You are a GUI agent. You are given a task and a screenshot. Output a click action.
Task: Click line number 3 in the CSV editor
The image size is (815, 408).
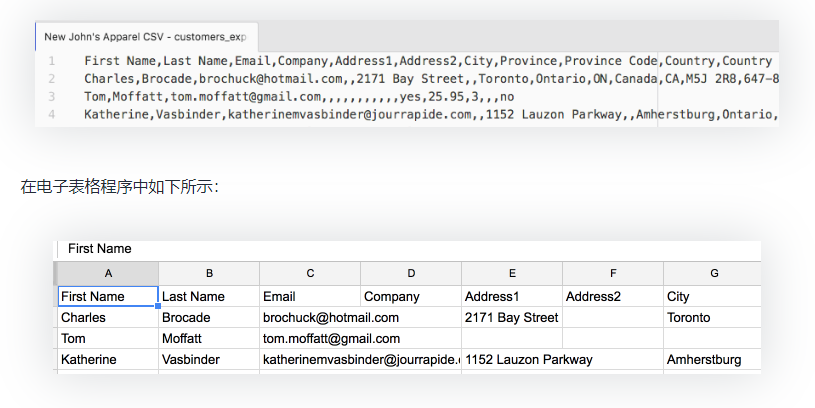(x=51, y=97)
